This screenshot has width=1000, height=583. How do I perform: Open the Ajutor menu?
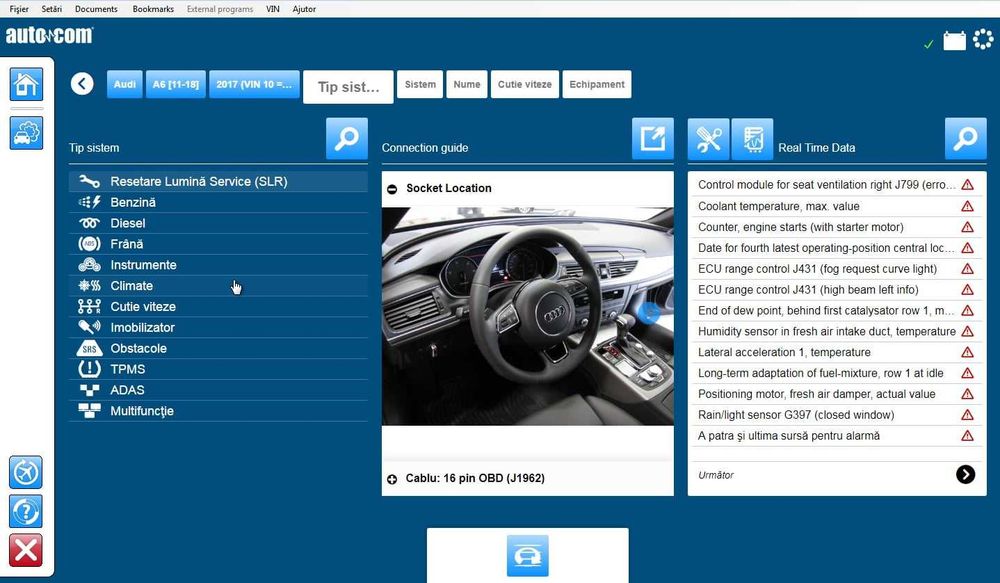[x=304, y=9]
